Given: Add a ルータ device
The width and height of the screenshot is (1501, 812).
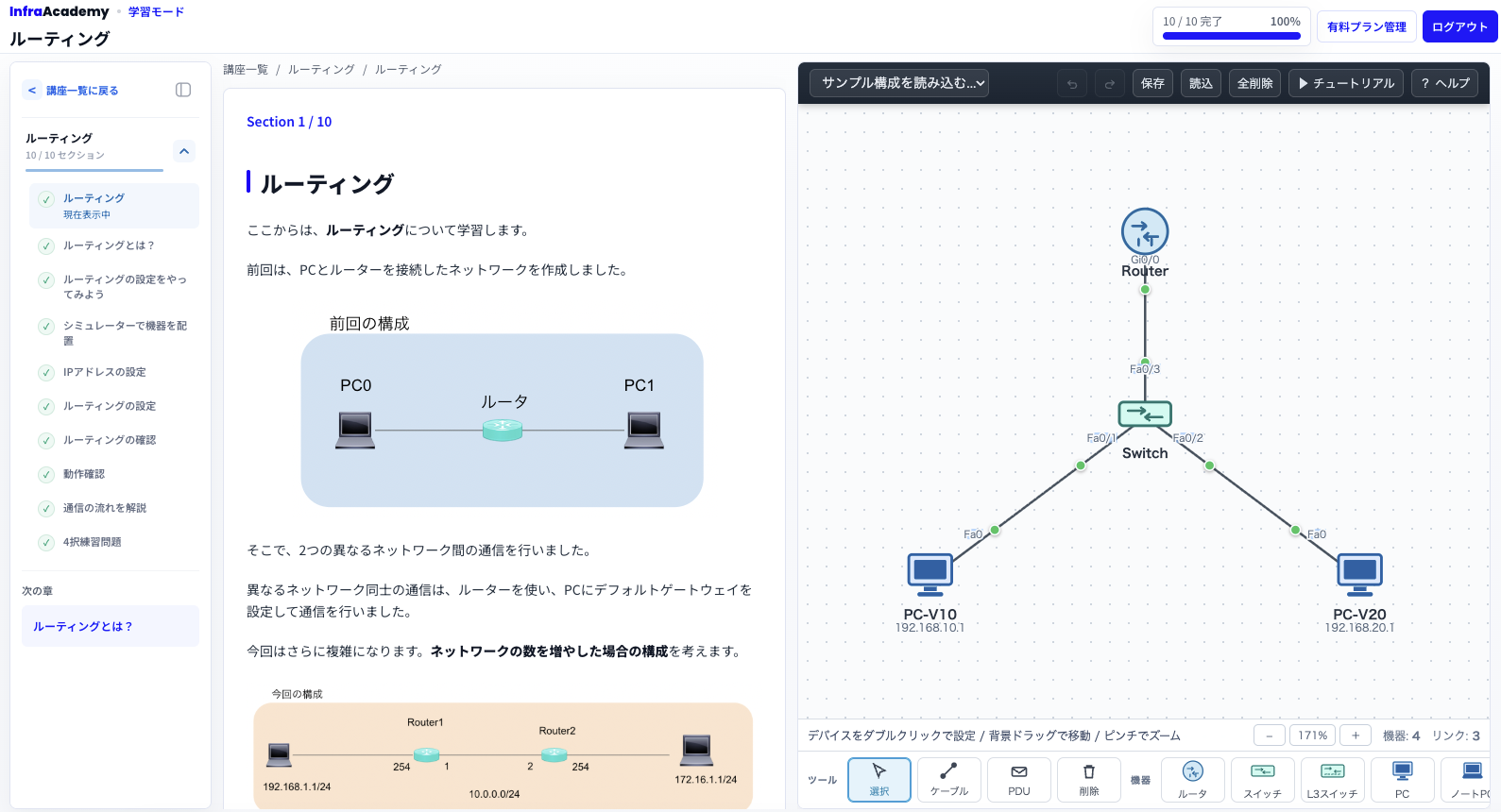Looking at the screenshot, I should (1193, 780).
